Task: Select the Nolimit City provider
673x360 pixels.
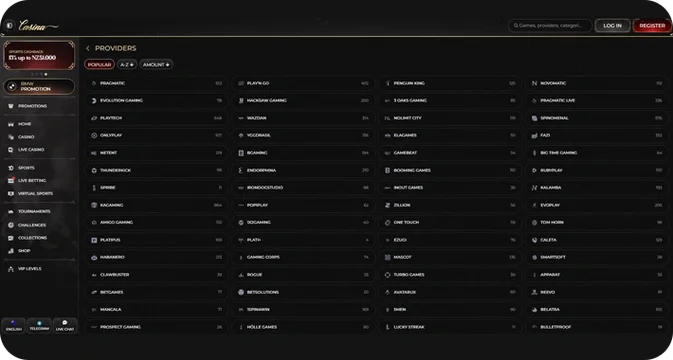Action: (x=450, y=118)
